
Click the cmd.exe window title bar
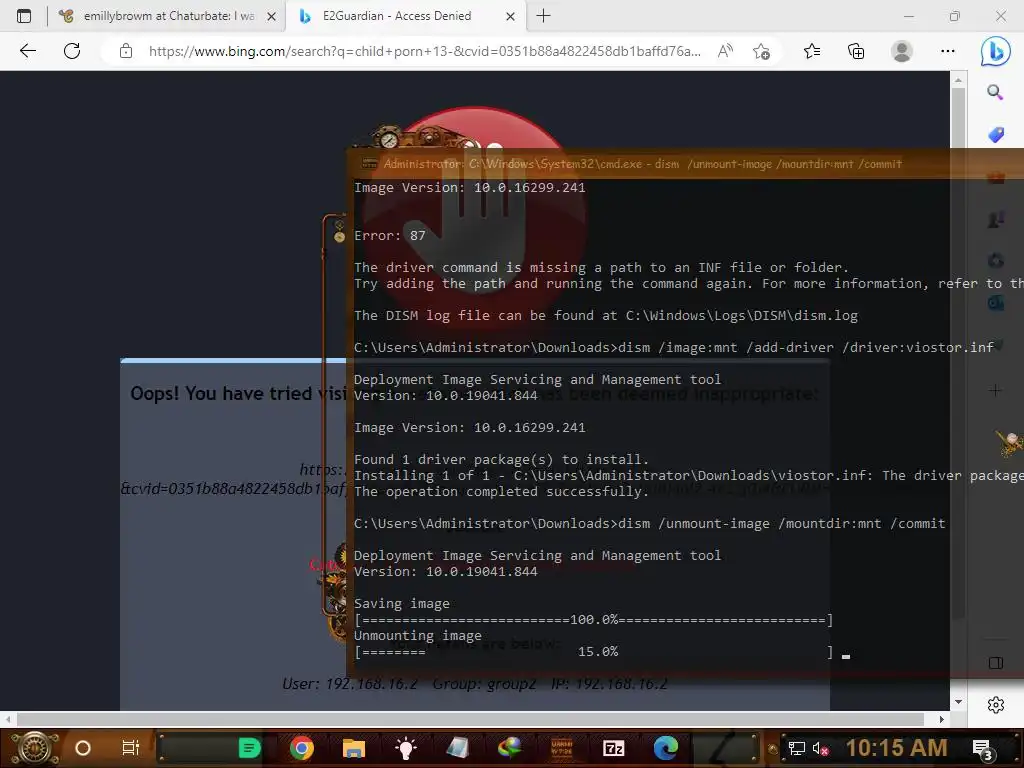pyautogui.click(x=686, y=163)
